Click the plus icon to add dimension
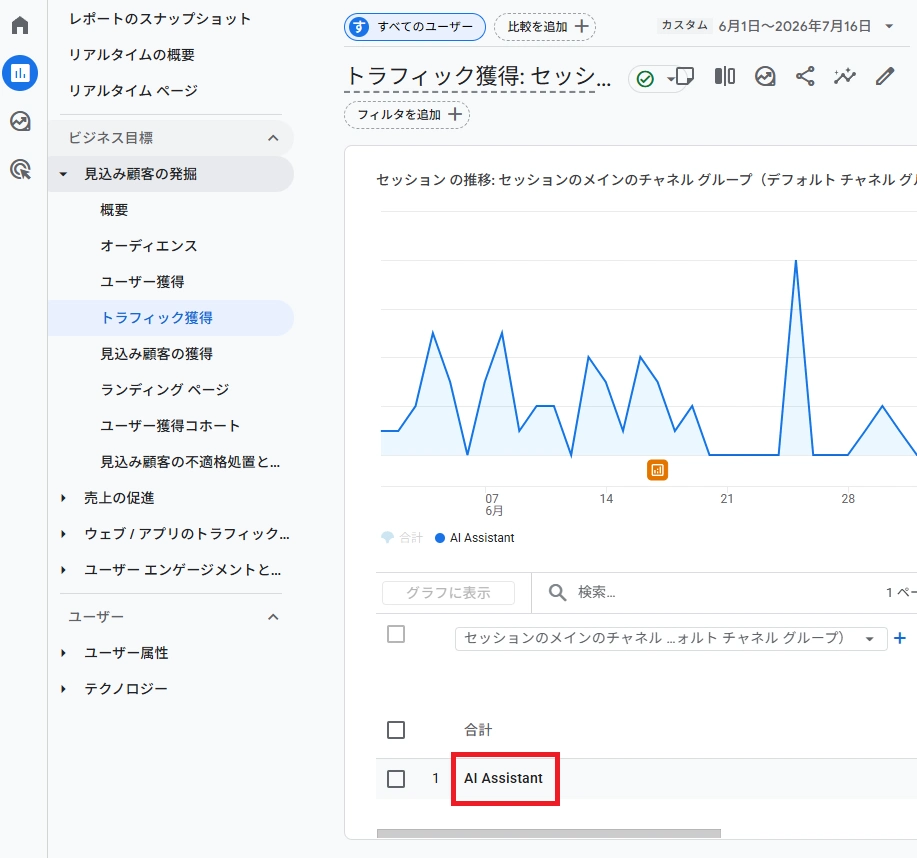 click(x=900, y=638)
